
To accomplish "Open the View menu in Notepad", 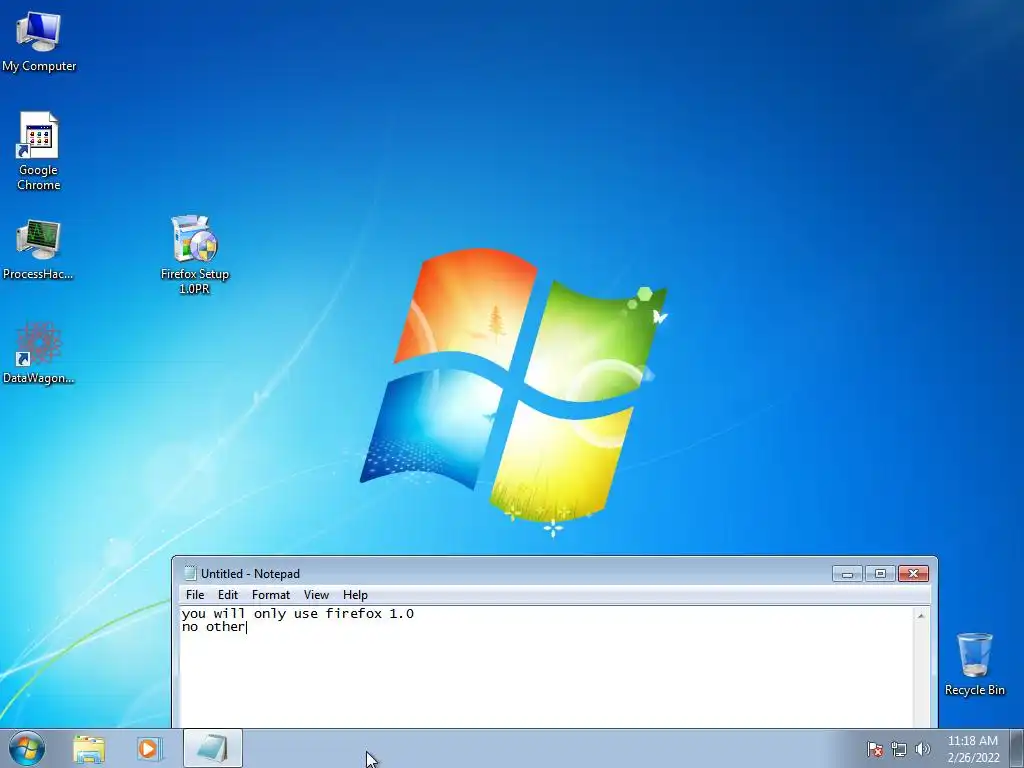I will [316, 594].
